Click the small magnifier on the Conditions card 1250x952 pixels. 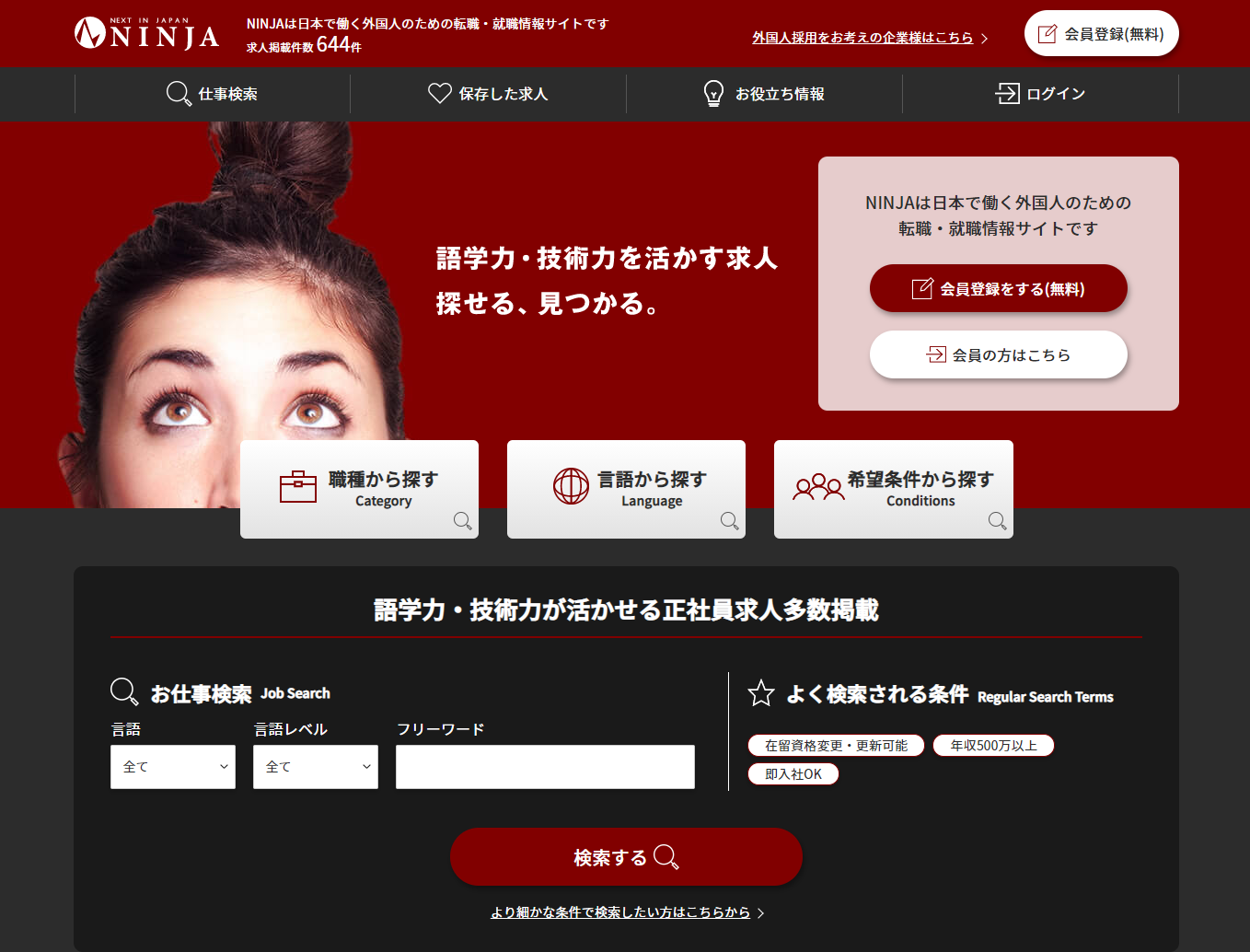pos(997,521)
